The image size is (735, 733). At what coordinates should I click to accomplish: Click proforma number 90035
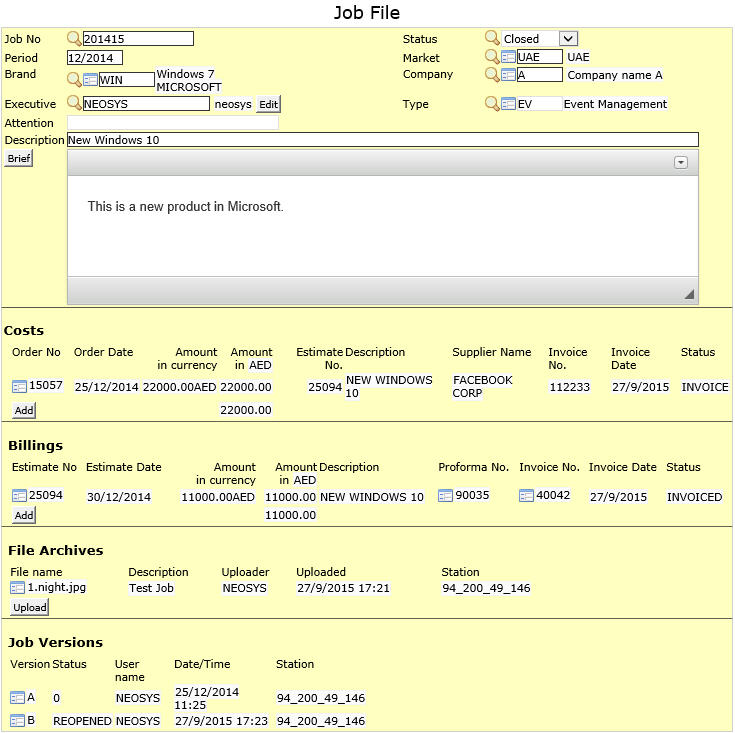(472, 495)
